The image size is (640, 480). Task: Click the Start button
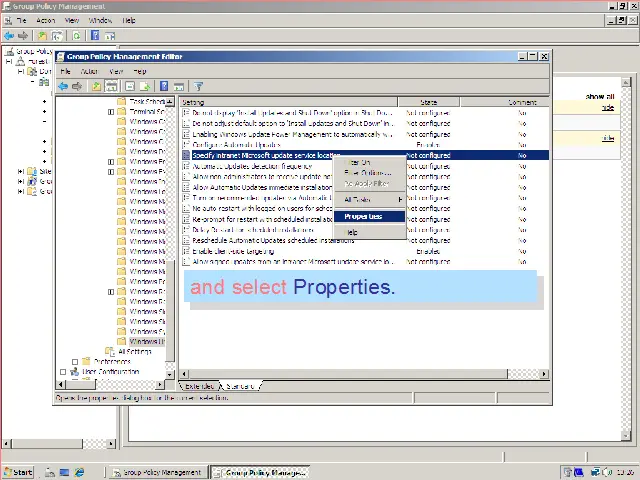(x=18, y=472)
